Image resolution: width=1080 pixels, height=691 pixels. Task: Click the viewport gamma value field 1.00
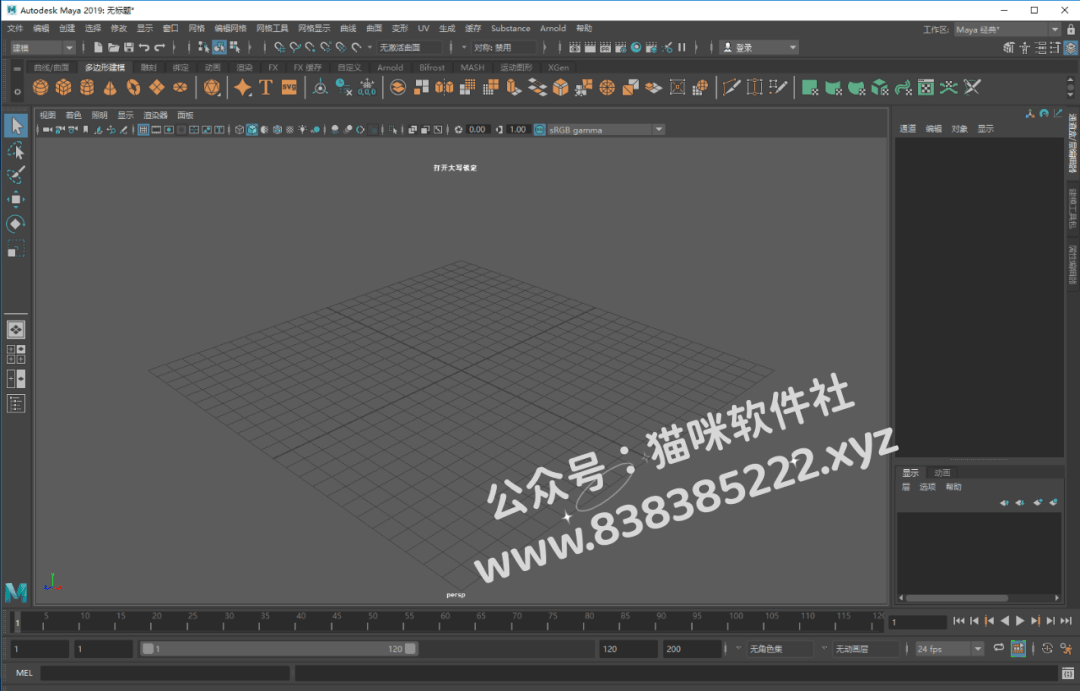518,130
